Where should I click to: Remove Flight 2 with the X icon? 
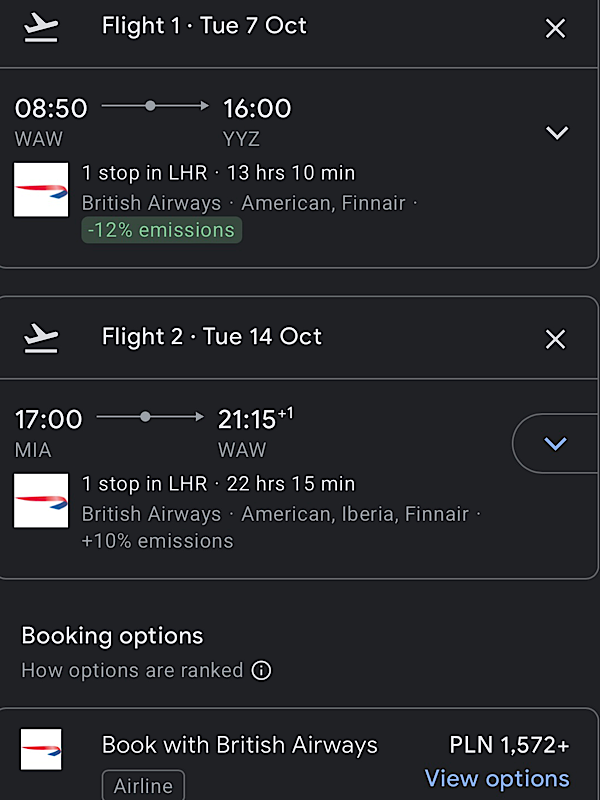(x=555, y=339)
